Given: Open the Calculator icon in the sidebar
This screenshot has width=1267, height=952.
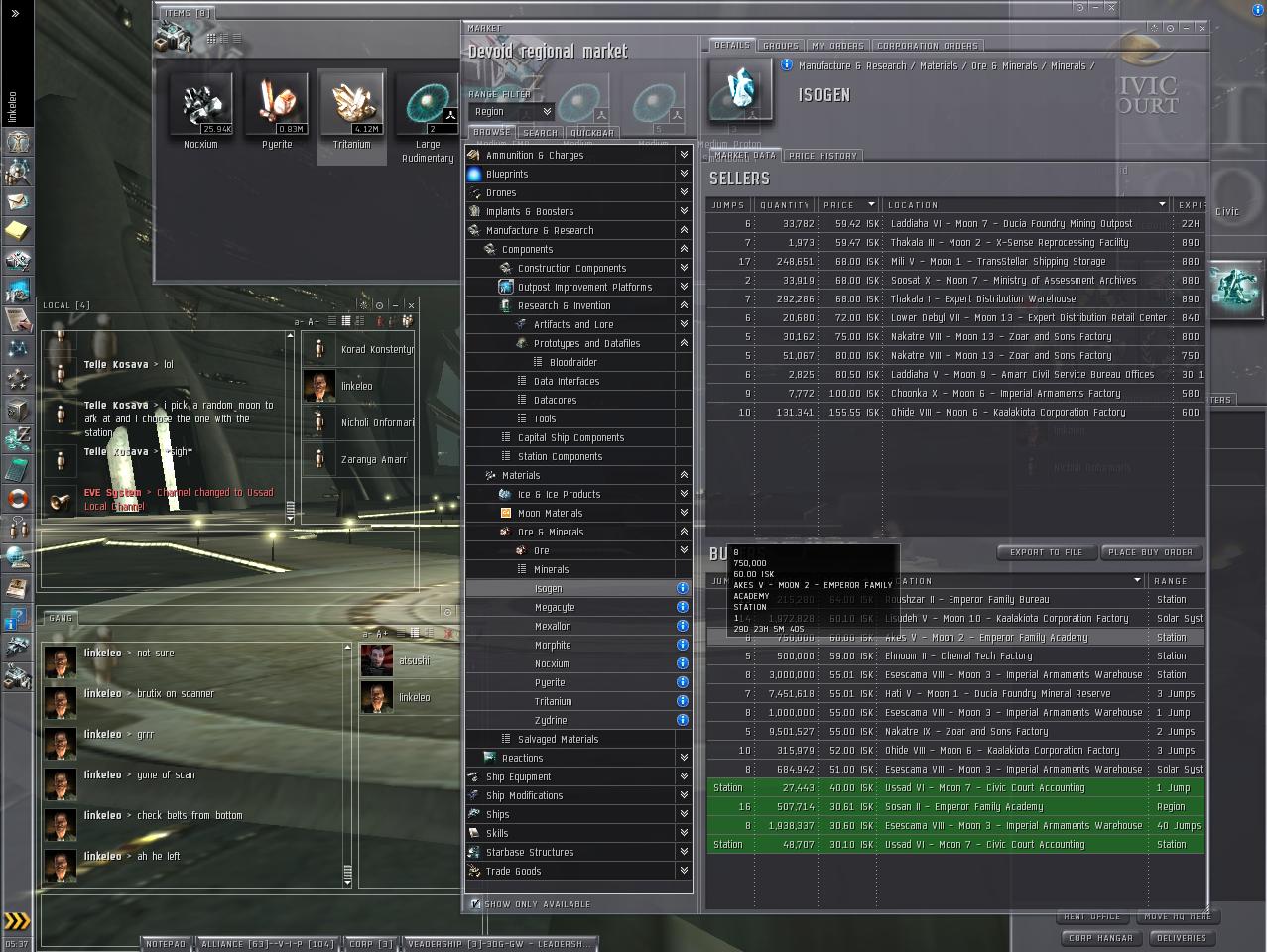Looking at the screenshot, I should point(17,469).
